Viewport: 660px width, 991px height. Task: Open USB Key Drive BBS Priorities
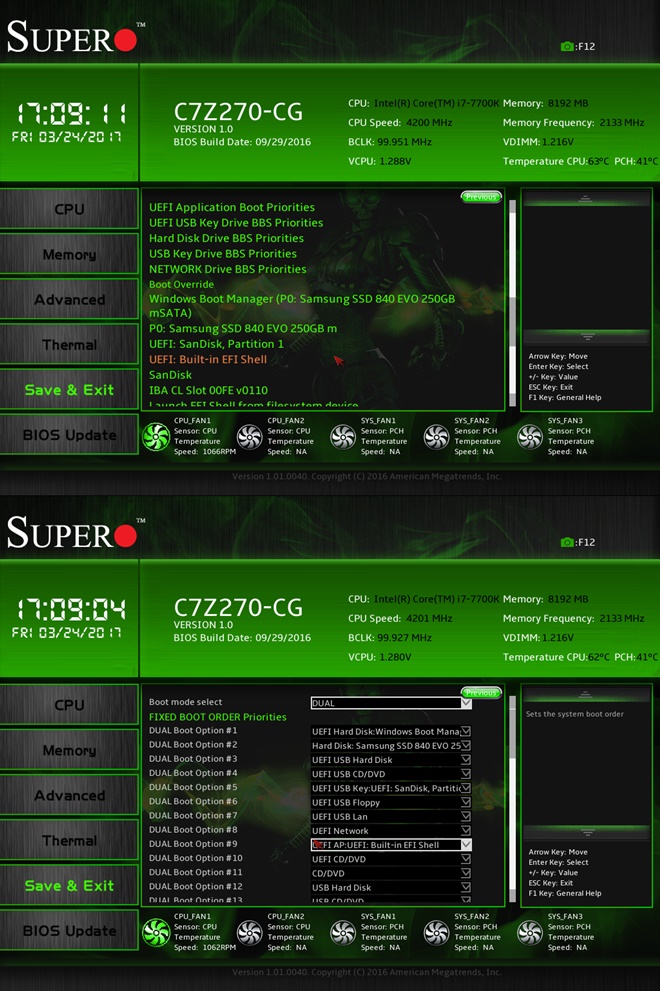(223, 253)
